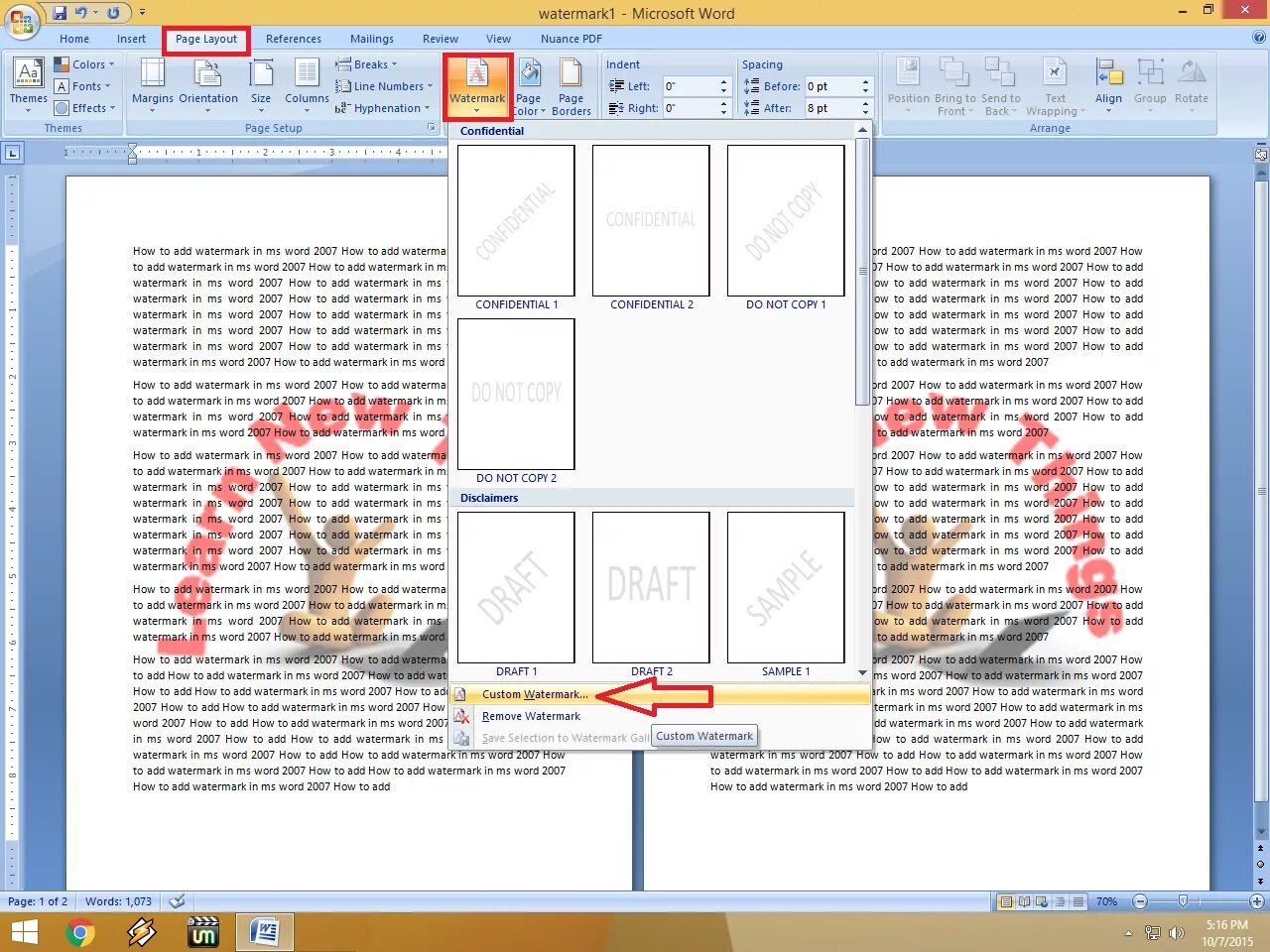Image resolution: width=1270 pixels, height=952 pixels.
Task: Zoom in with plus button
Action: coord(1257,901)
